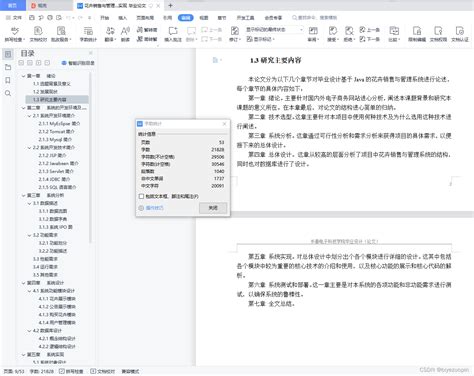This screenshot has height=376, width=474.
Task: Collapse the 第二章 outline node
Action: click(23, 108)
